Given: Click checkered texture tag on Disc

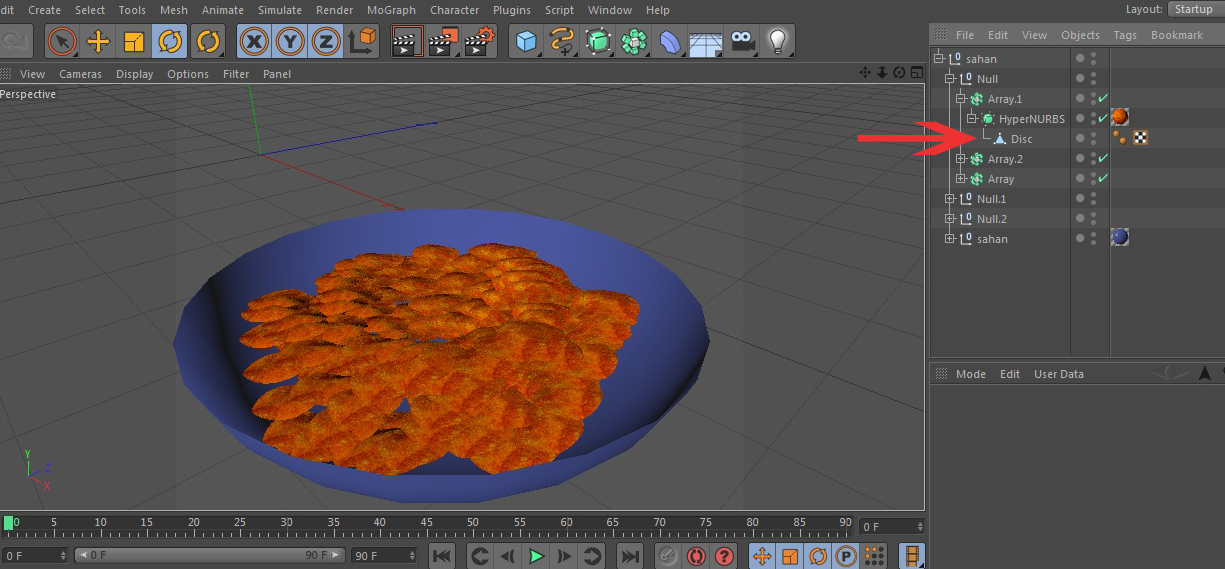Looking at the screenshot, I should (1140, 138).
